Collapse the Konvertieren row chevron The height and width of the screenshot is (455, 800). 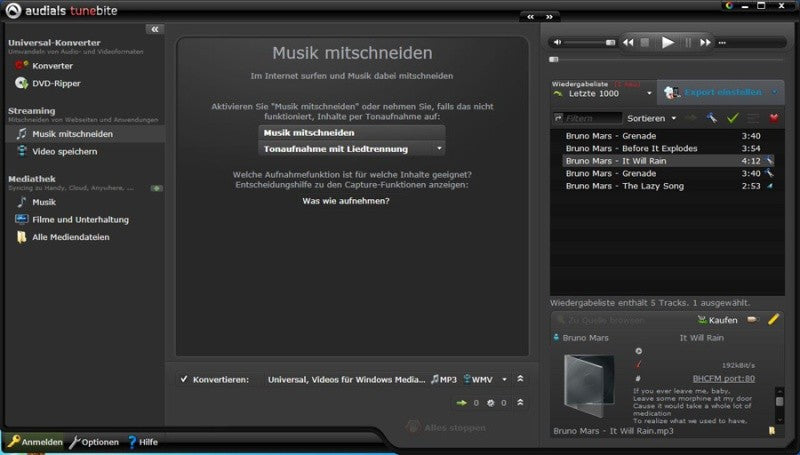point(520,379)
